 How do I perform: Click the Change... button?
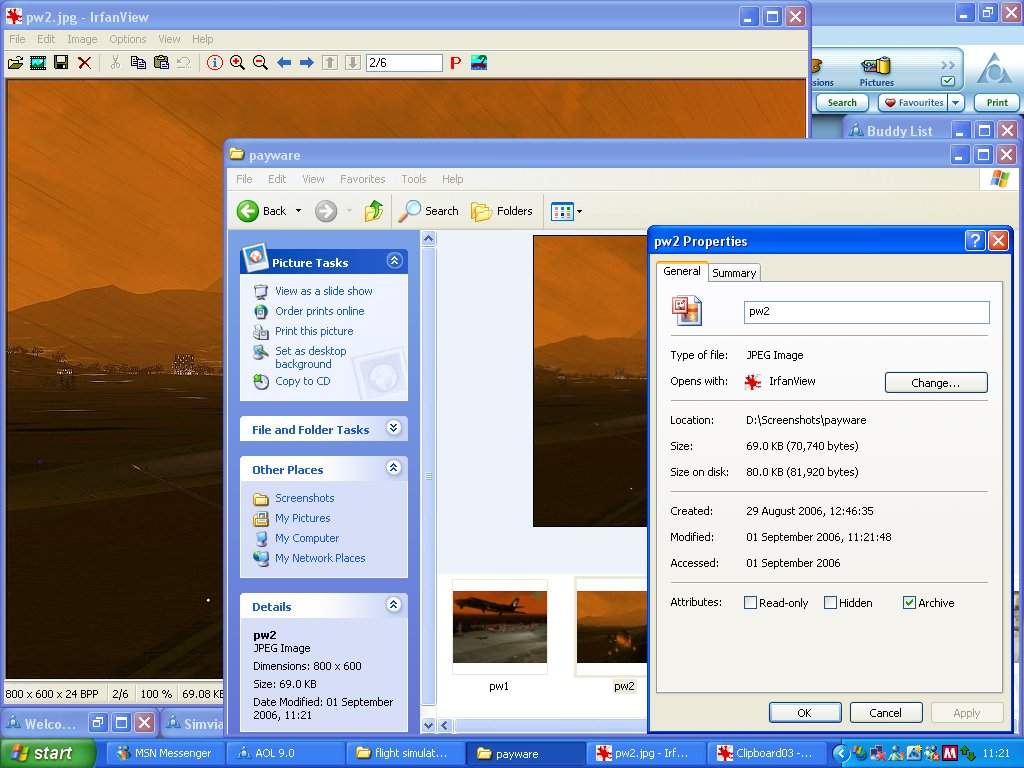tap(936, 383)
